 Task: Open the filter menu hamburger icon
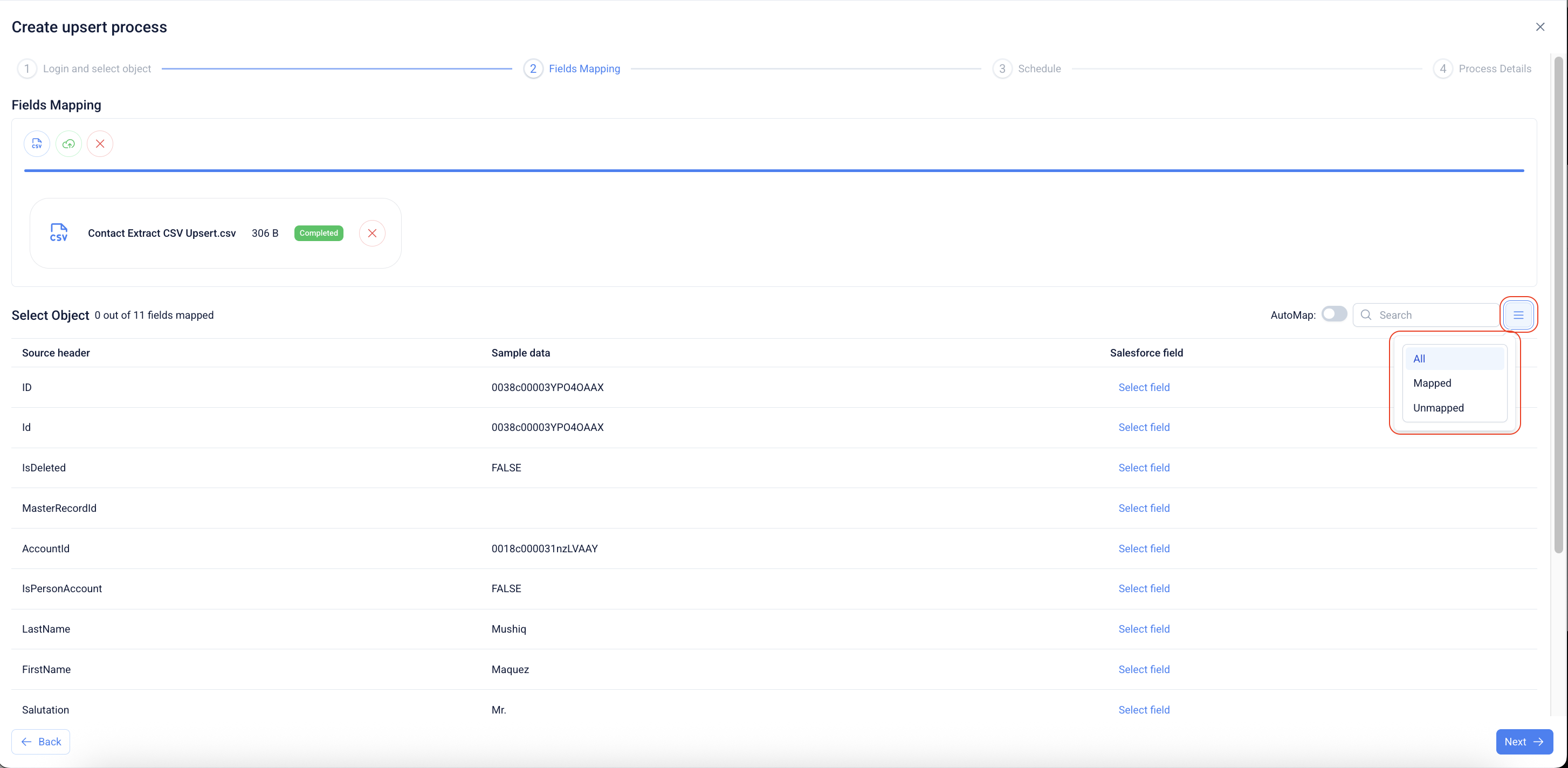1518,315
